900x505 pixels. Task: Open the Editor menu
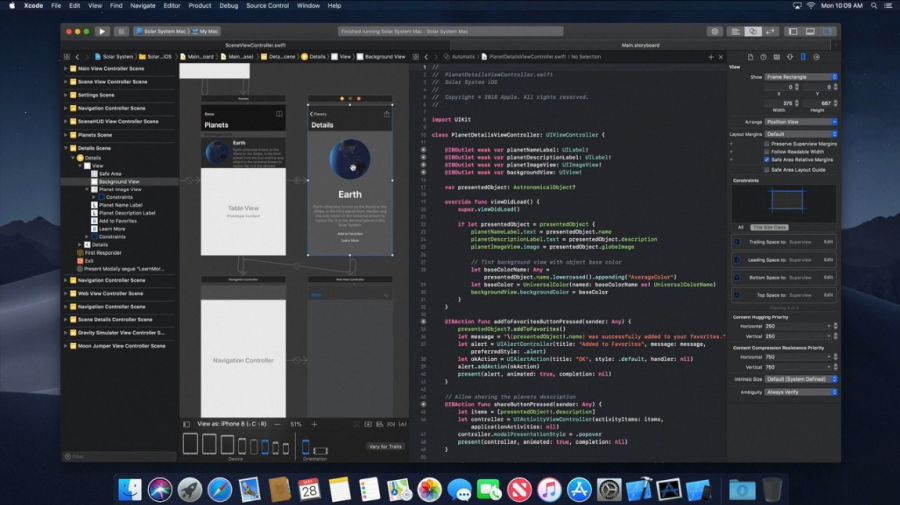coord(172,6)
